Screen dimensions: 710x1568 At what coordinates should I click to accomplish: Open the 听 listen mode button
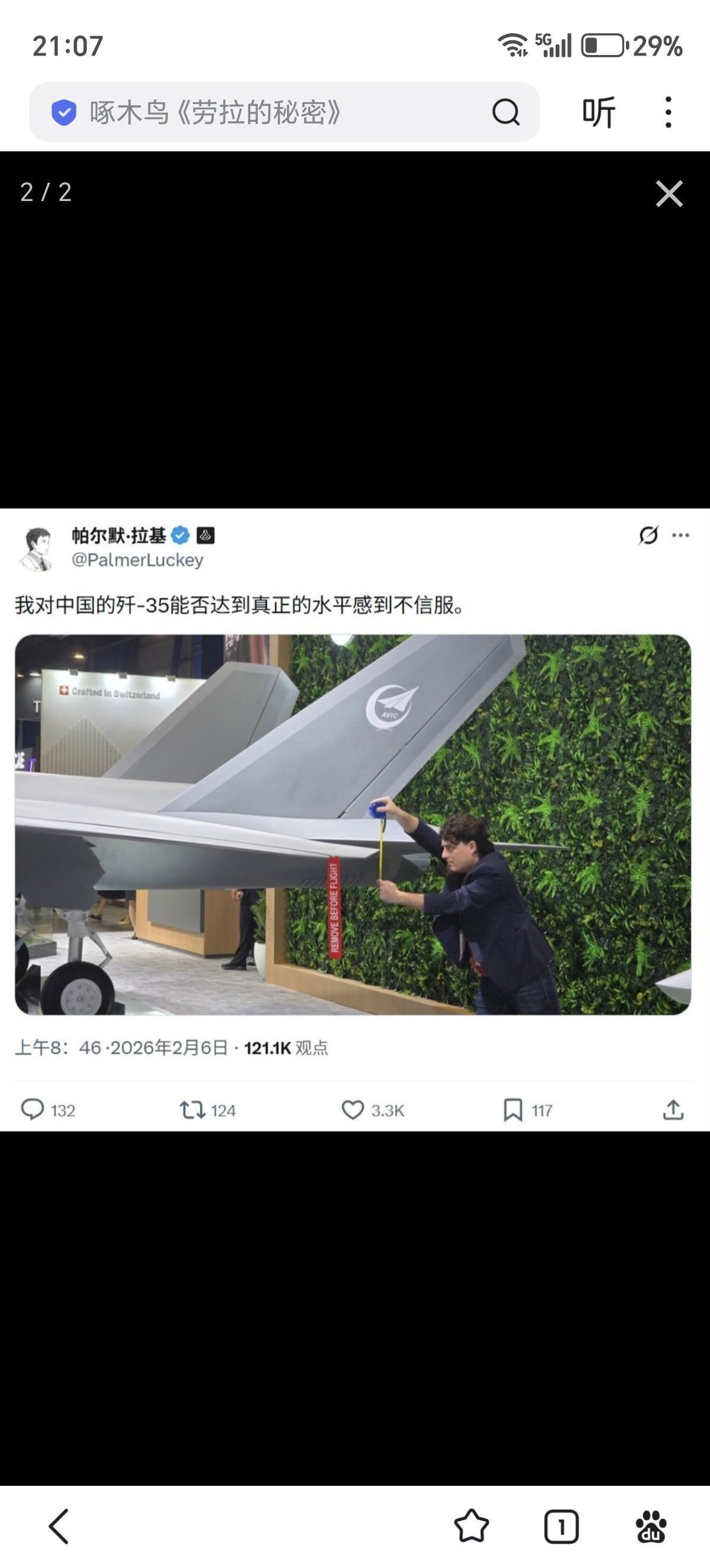(x=599, y=112)
